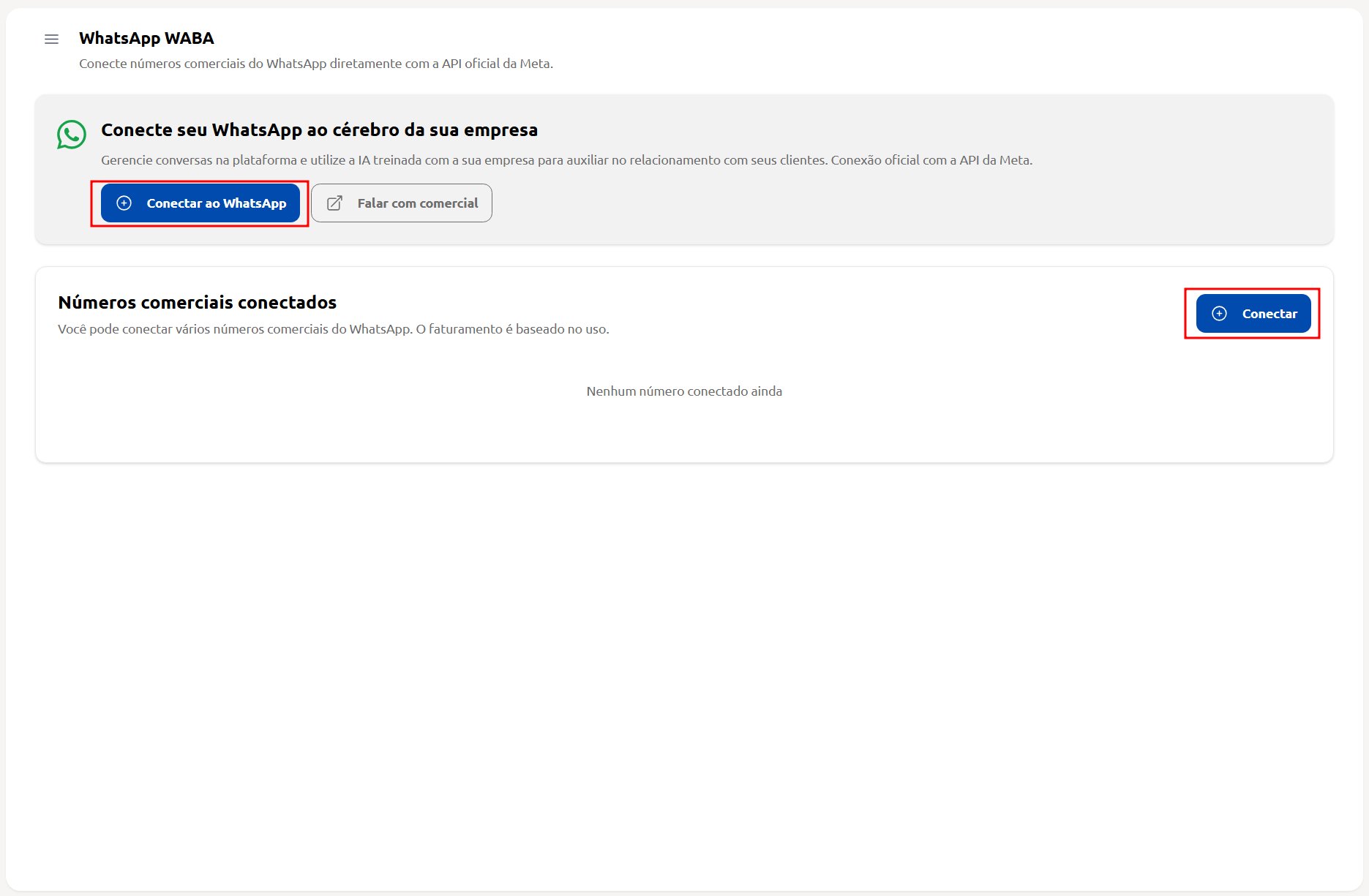Open the hamburger menu icon

51,39
